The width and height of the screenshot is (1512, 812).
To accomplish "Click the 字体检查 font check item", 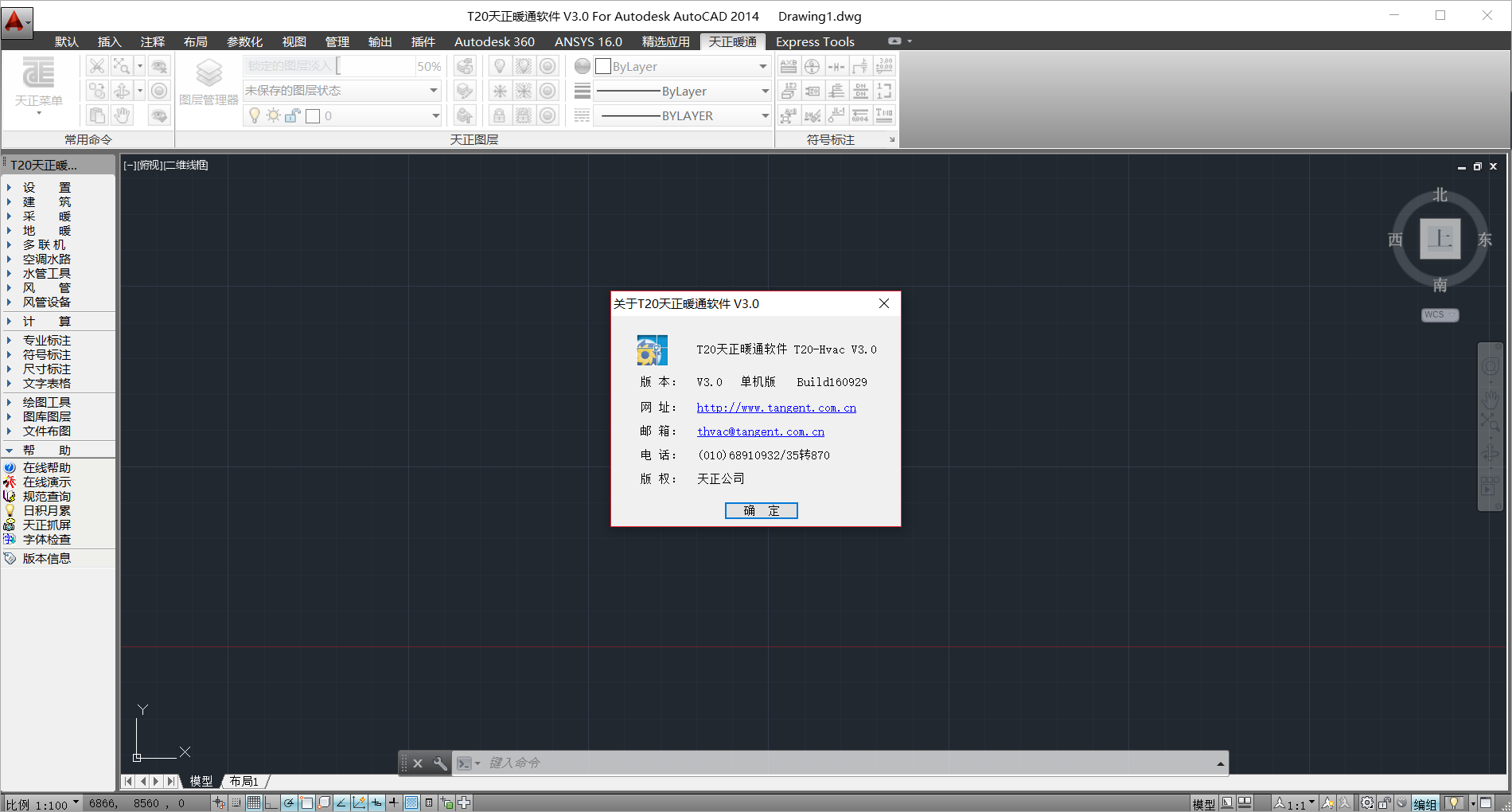I will [x=46, y=540].
